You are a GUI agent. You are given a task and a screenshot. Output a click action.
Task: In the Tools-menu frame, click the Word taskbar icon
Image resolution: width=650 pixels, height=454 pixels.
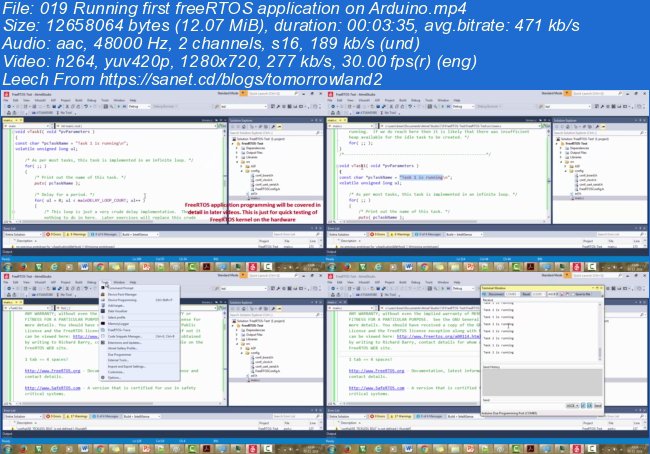coord(84,449)
